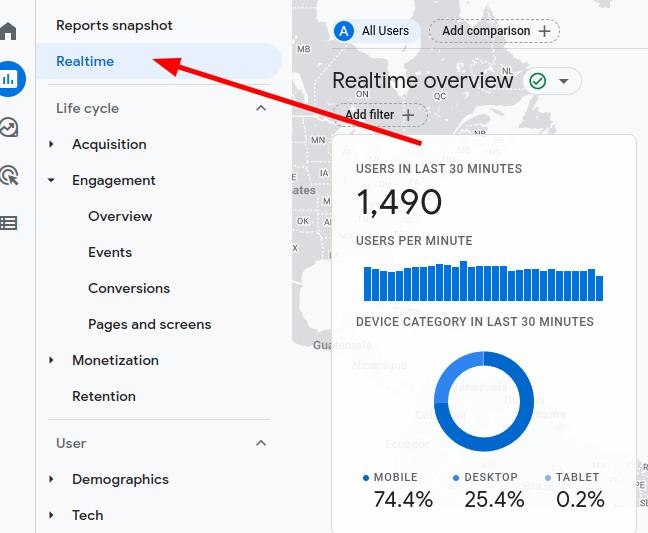The height and width of the screenshot is (533, 648).
Task: Click the Tablet 0.2% value
Action: click(580, 499)
